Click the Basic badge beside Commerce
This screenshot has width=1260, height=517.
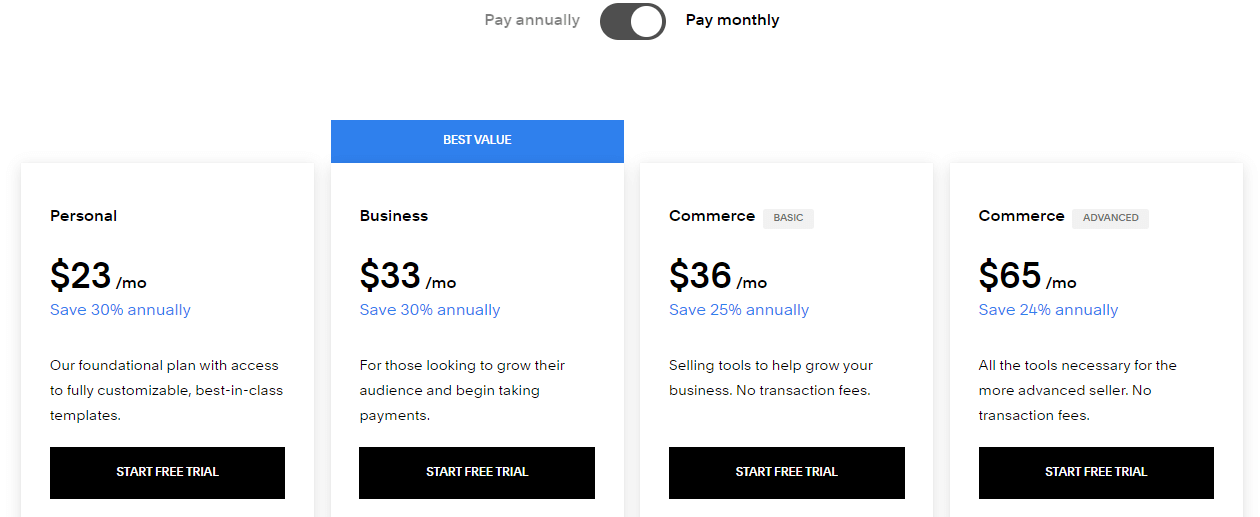tap(788, 218)
